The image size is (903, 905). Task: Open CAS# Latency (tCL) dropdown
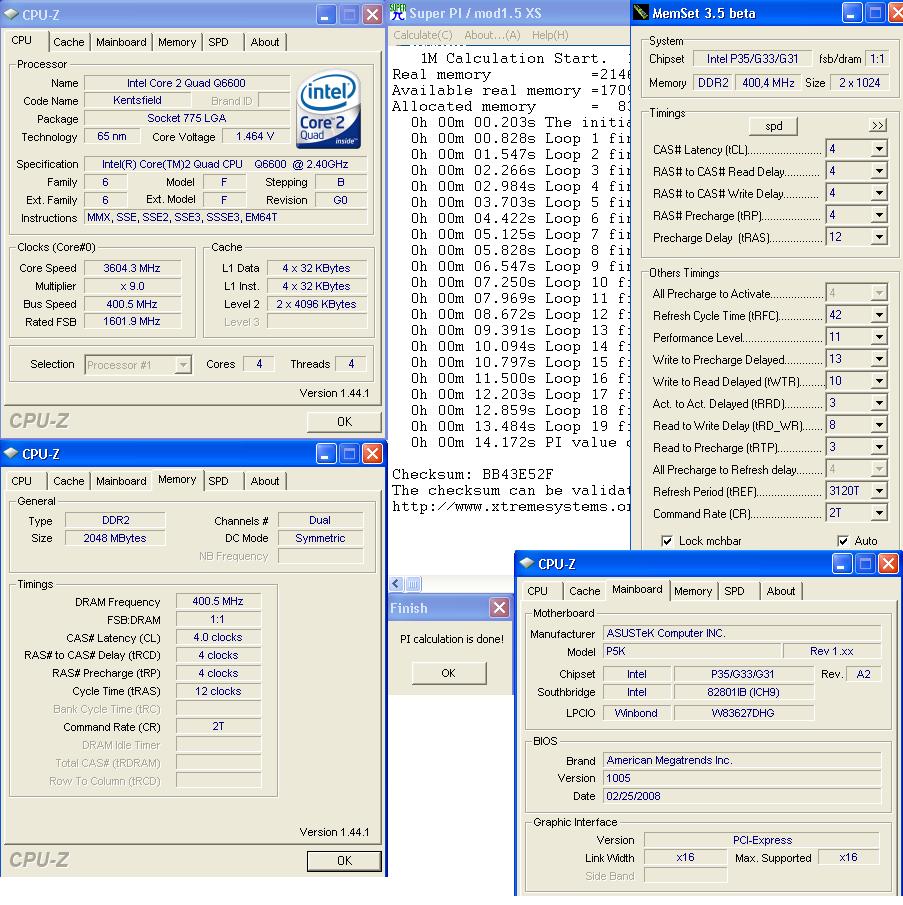pyautogui.click(x=878, y=149)
